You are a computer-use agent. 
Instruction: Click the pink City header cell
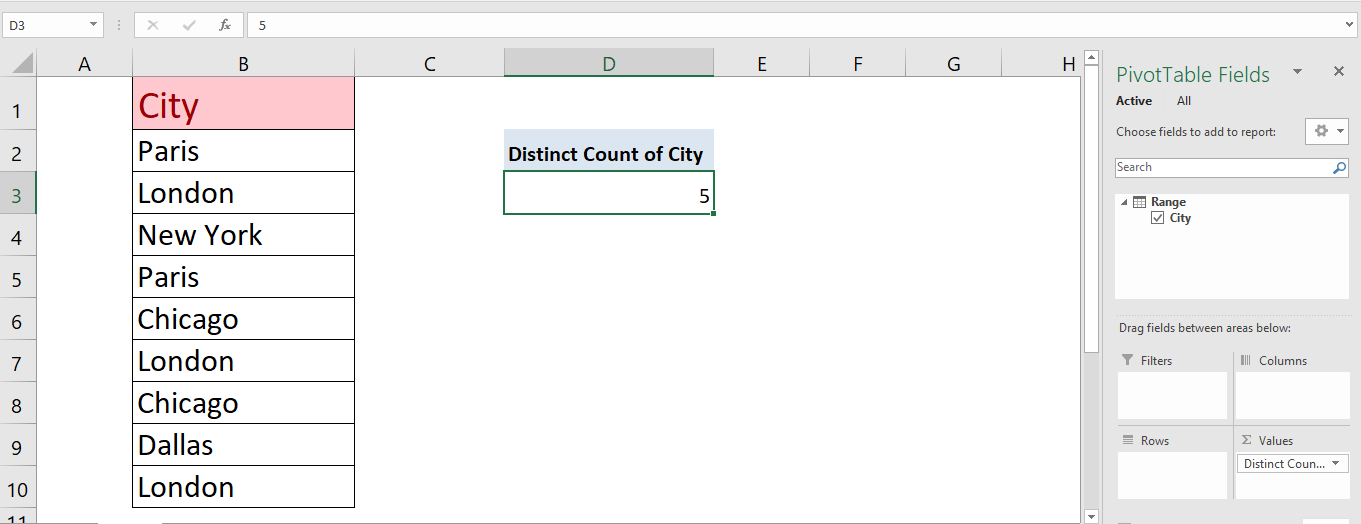click(243, 105)
